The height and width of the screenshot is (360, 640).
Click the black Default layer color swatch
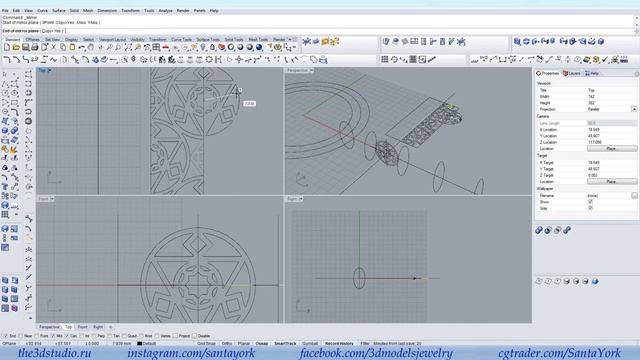click(140, 343)
